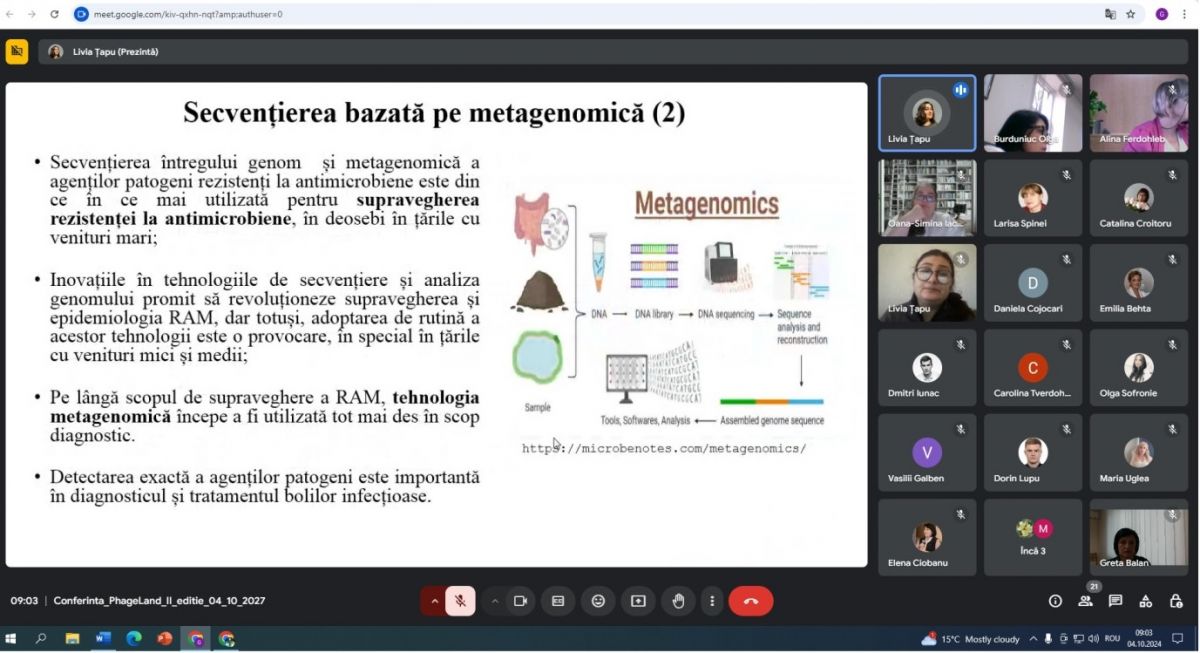
Task: Open chat with everyone panel
Action: tap(1115, 601)
